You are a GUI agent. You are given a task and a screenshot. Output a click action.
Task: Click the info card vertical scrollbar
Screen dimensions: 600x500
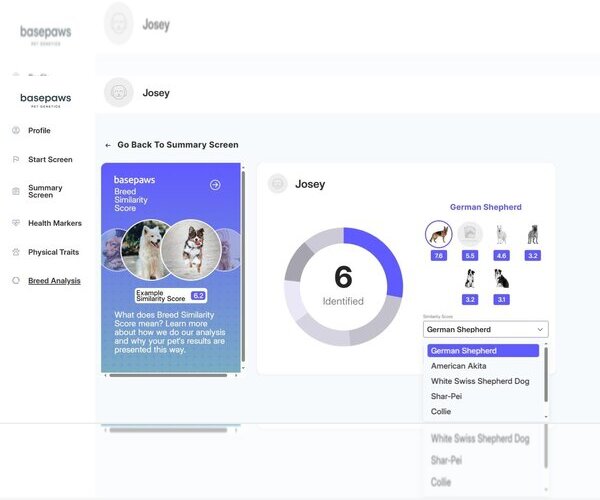pyautogui.click(x=243, y=266)
